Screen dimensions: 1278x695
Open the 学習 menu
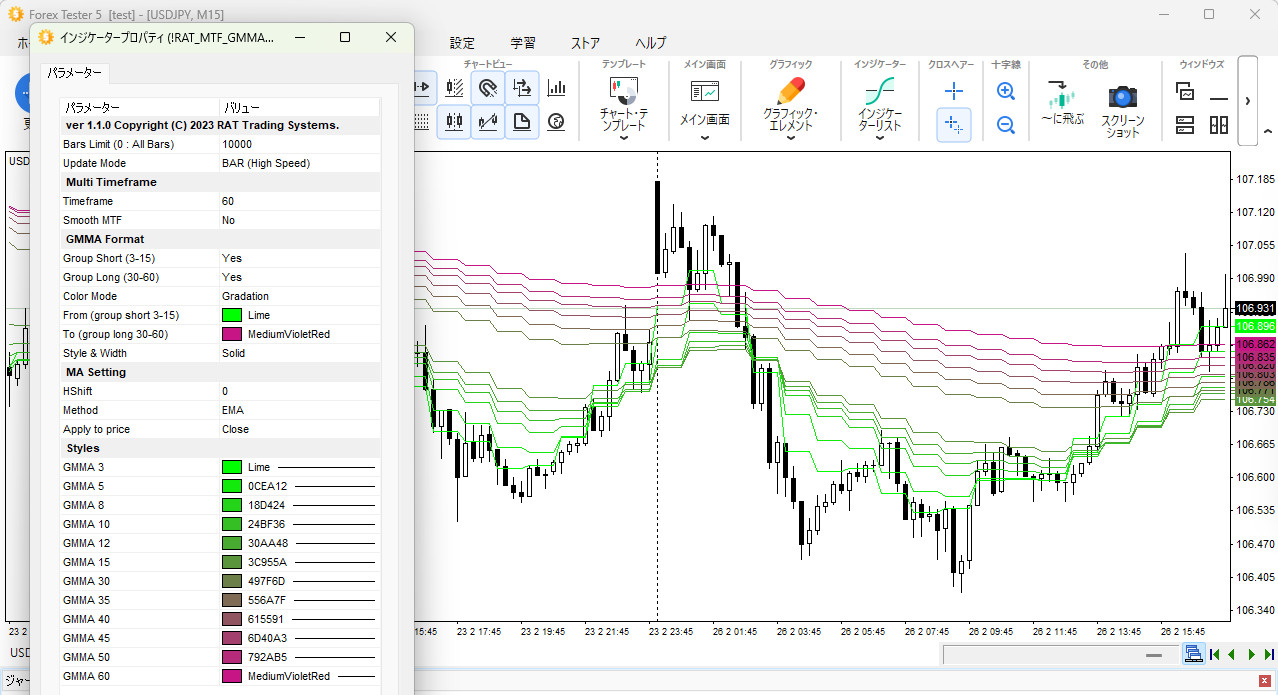(x=523, y=43)
